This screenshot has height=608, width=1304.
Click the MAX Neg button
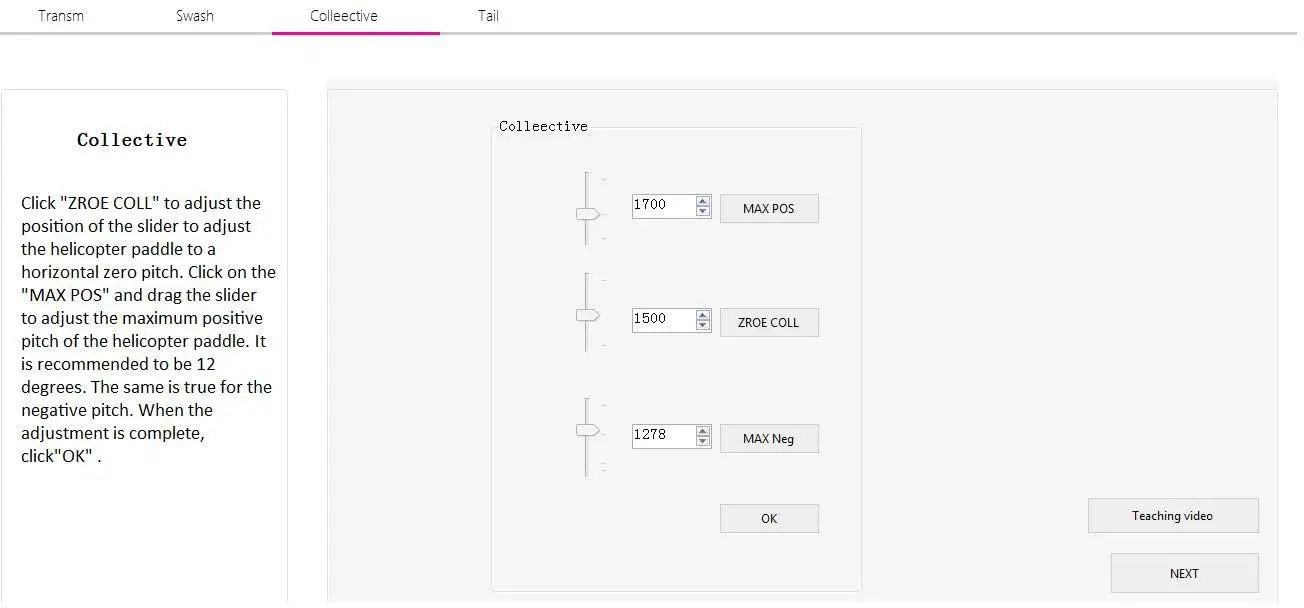(769, 438)
